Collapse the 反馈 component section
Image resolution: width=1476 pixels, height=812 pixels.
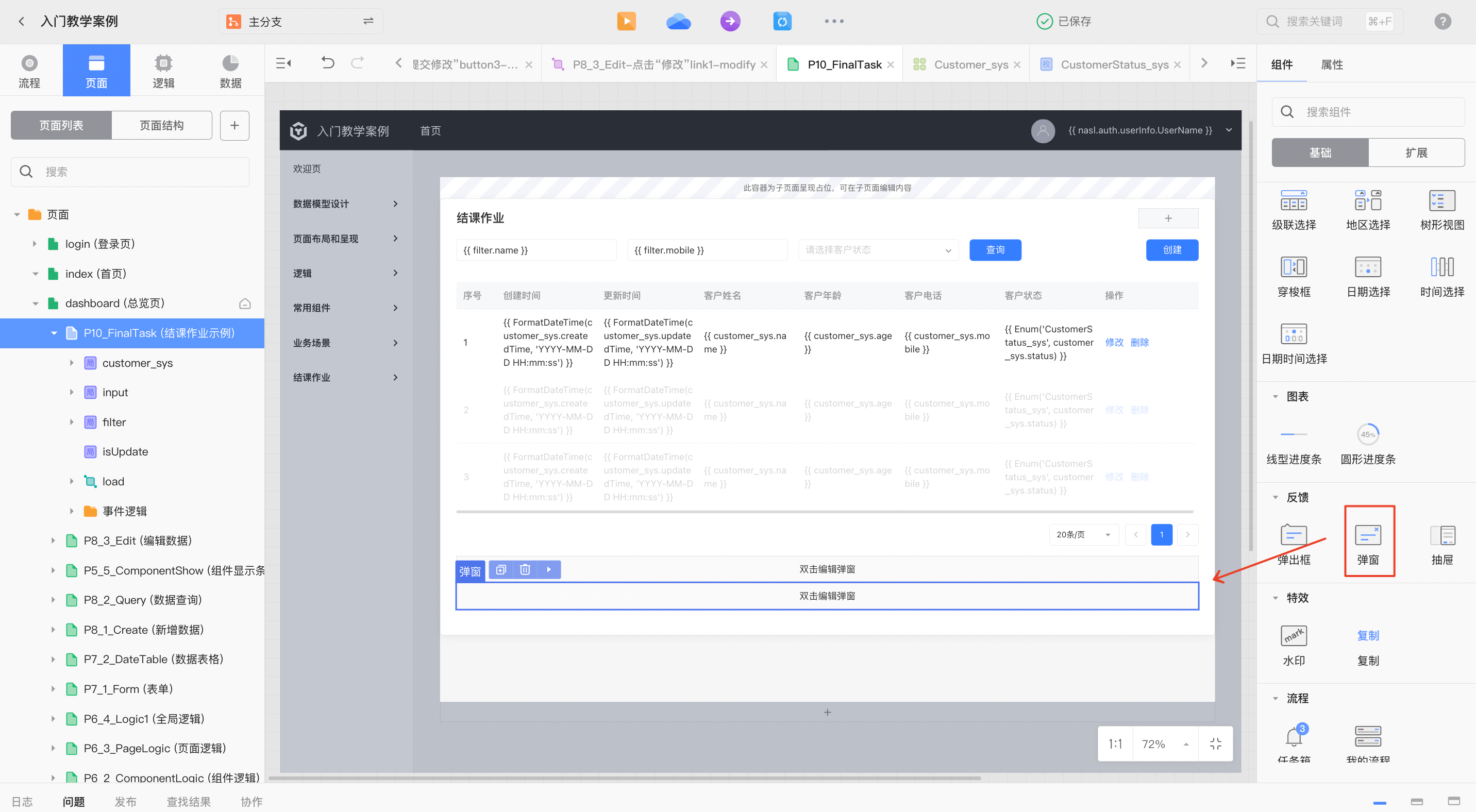[1276, 498]
